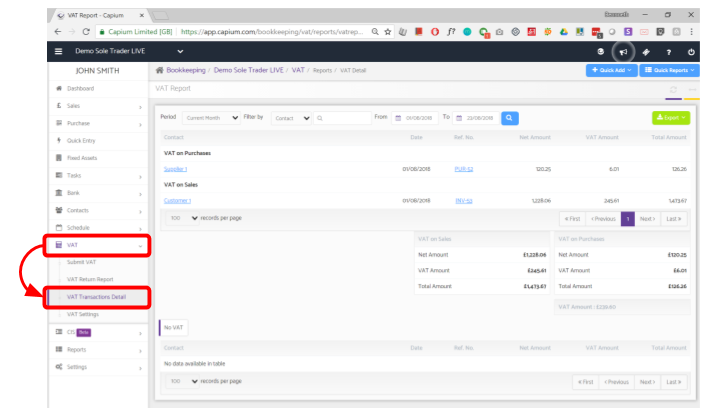Open the green Export dropdown
The height and width of the screenshot is (416, 706).
click(x=671, y=118)
